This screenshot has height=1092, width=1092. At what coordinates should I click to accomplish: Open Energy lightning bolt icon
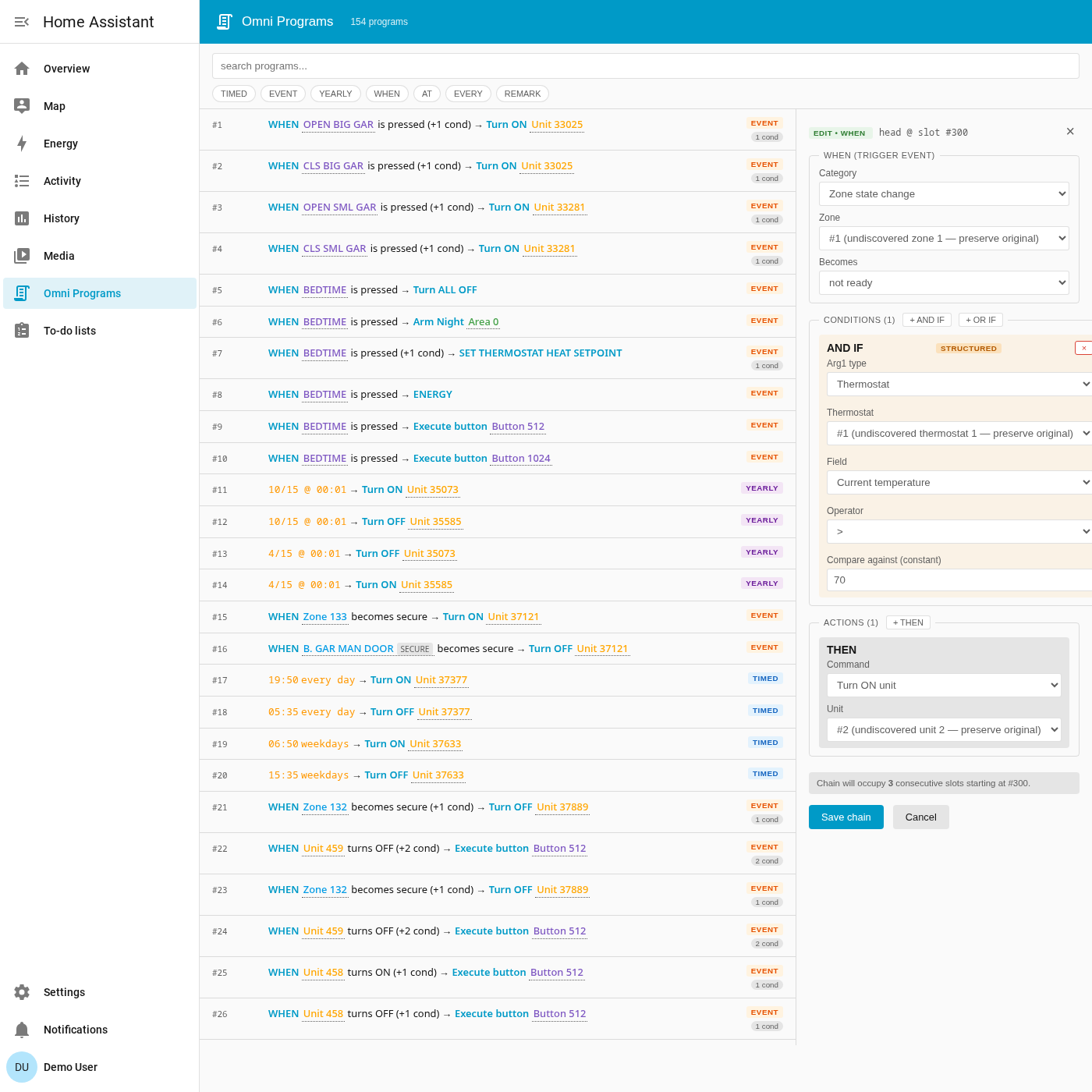(22, 144)
